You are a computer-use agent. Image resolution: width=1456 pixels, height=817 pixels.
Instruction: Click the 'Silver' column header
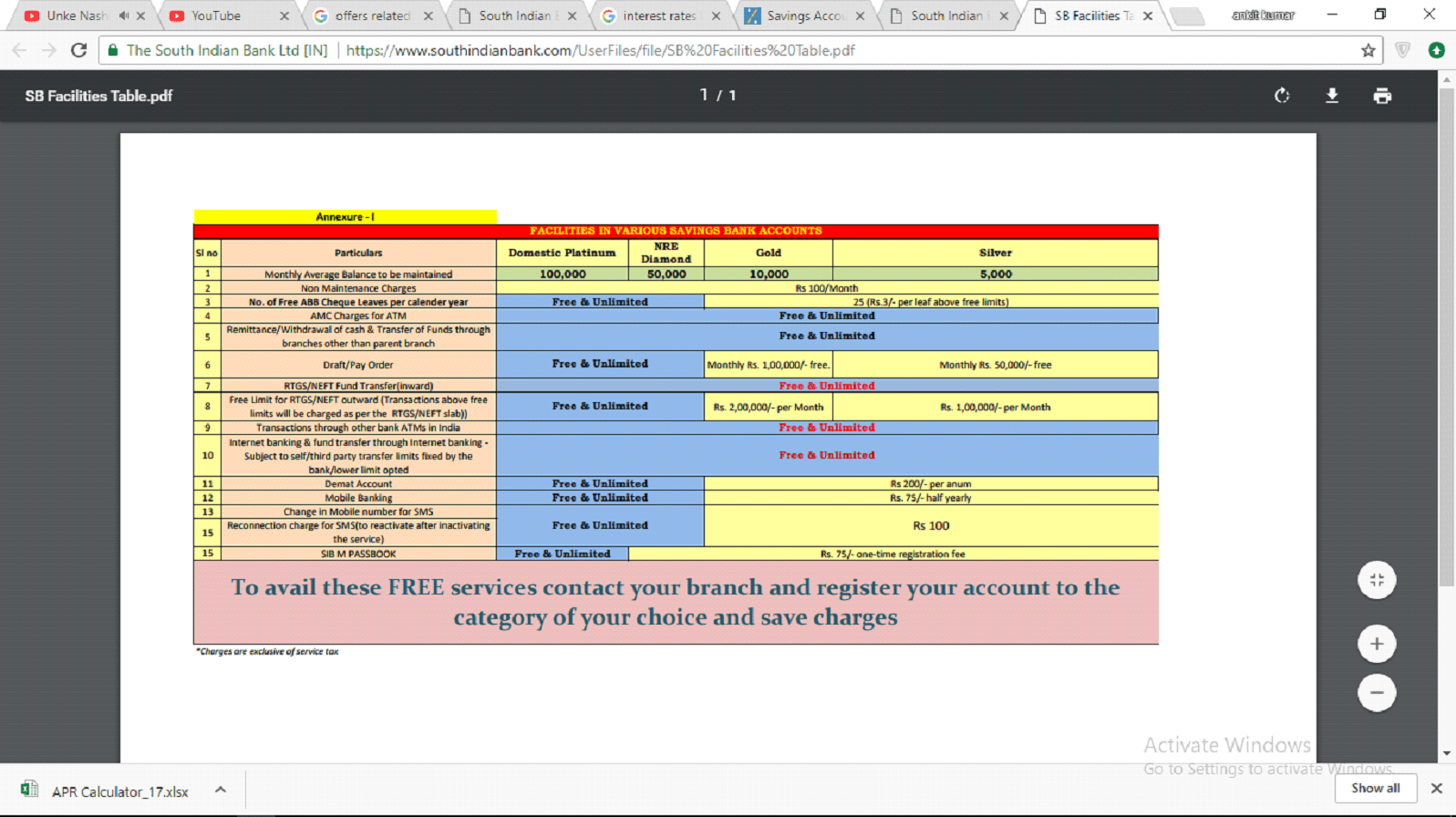point(996,253)
